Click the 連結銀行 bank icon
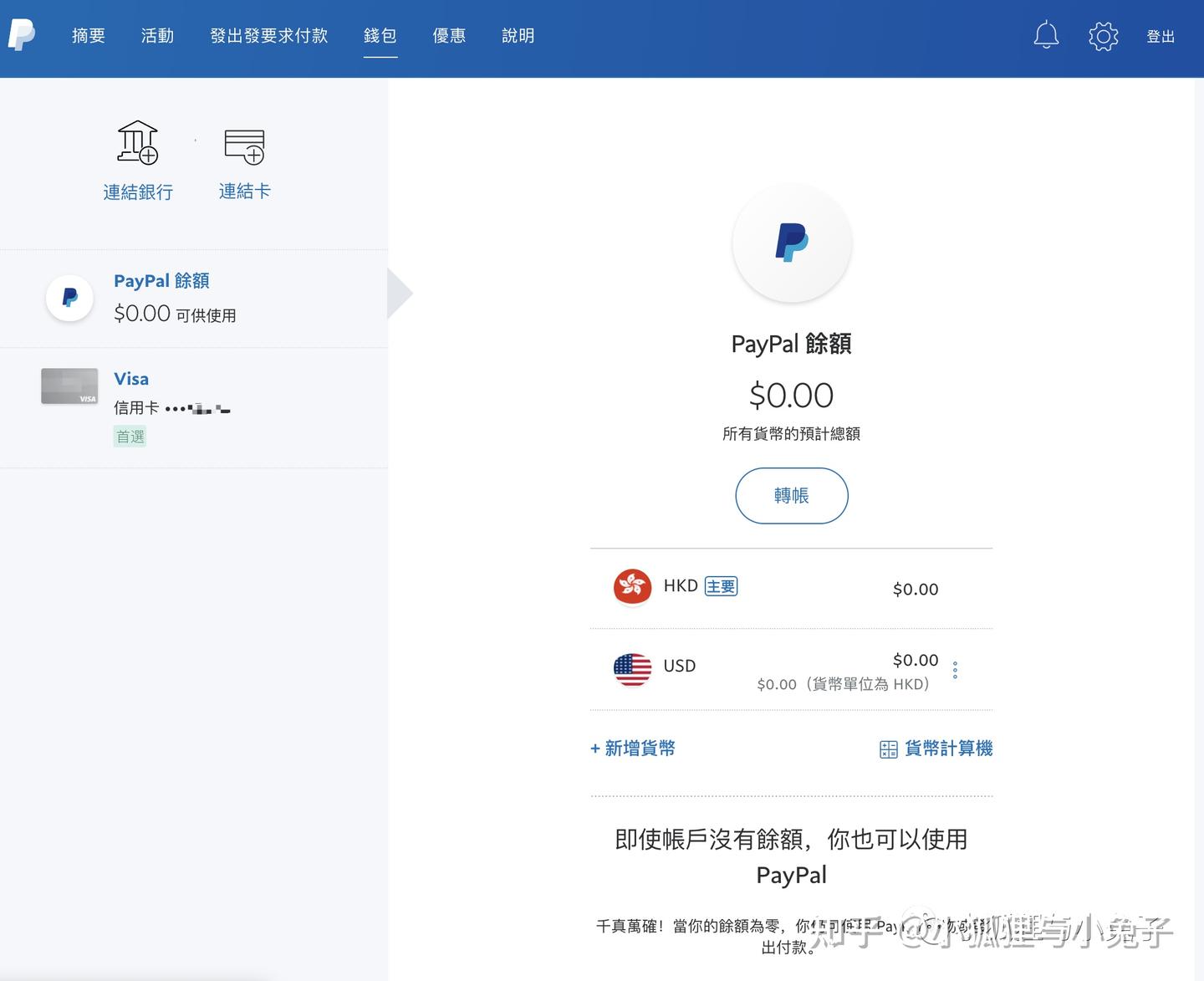The height and width of the screenshot is (981, 1204). pos(136,142)
